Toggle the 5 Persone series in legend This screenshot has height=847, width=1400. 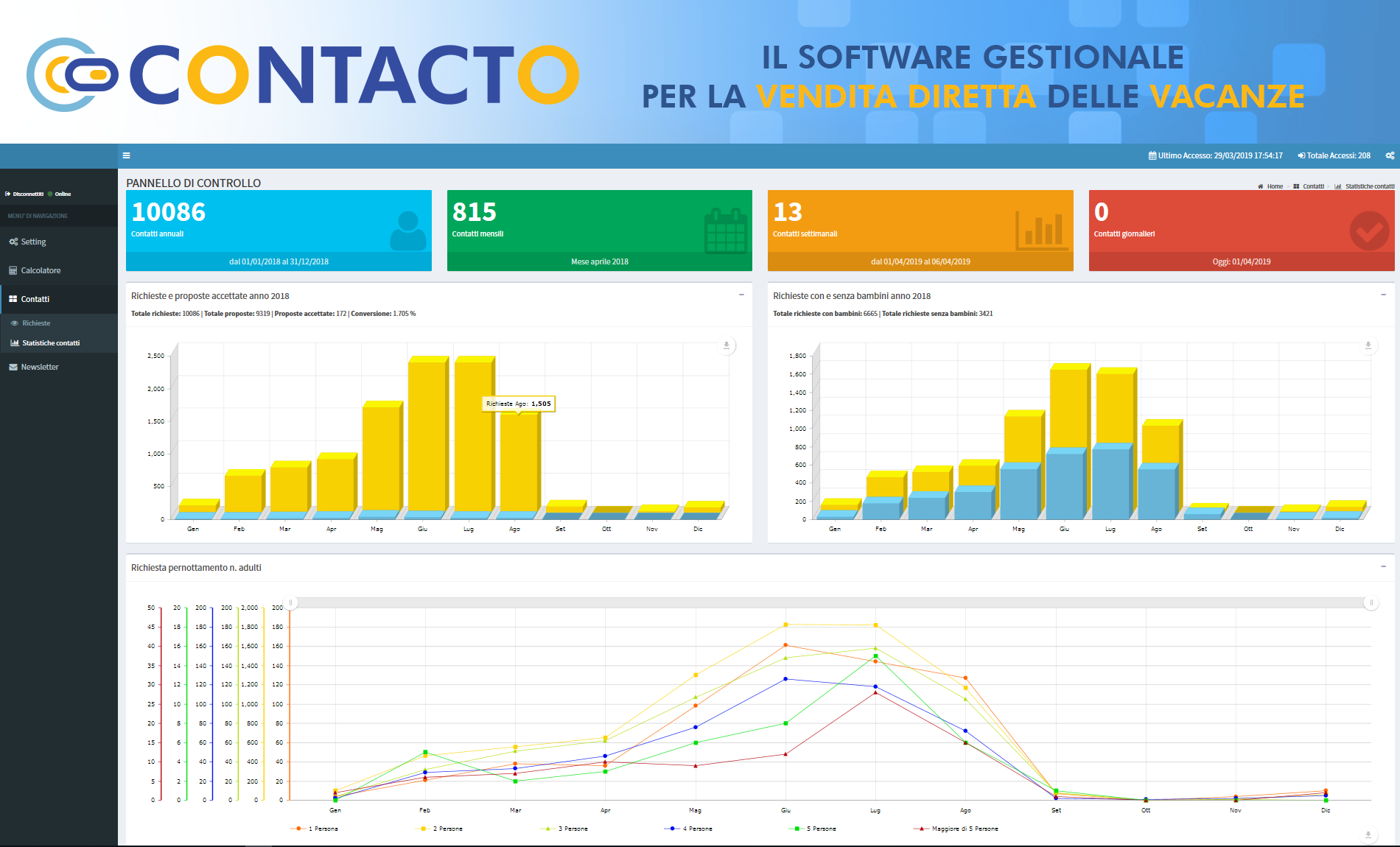pyautogui.click(x=813, y=829)
